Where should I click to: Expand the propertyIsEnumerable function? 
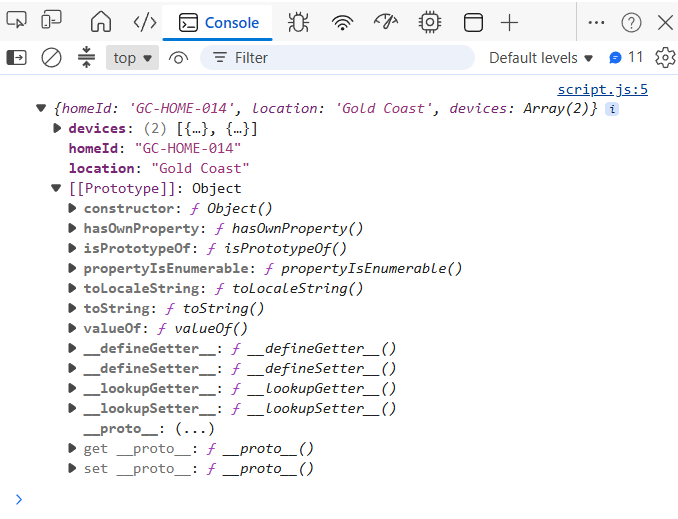[x=72, y=268]
